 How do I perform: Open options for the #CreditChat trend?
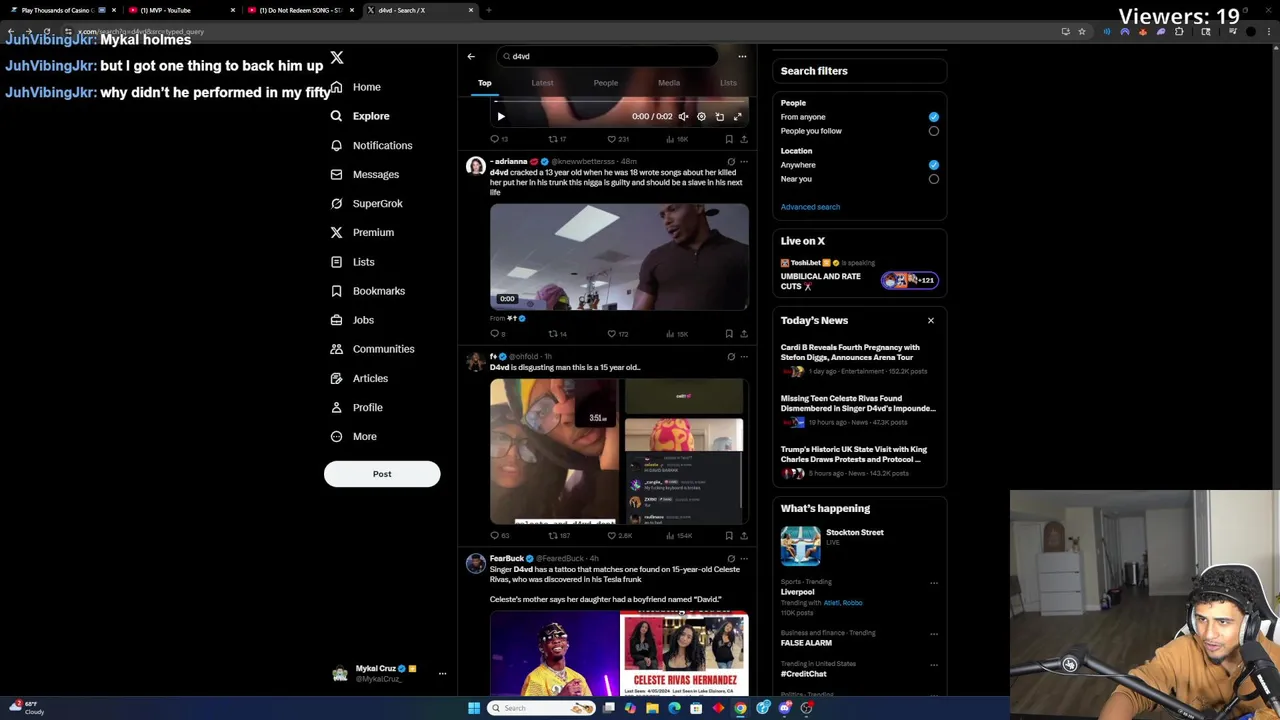pyautogui.click(x=934, y=665)
